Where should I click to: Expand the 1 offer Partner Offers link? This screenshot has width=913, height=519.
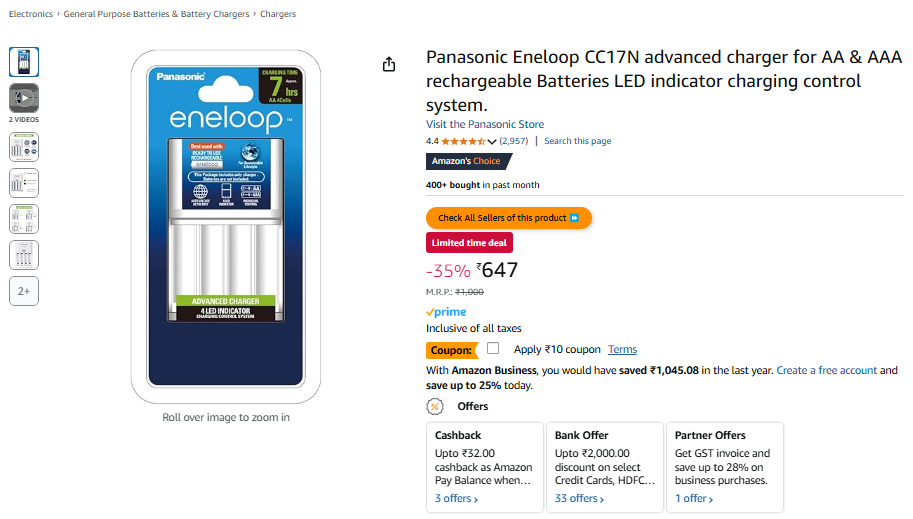click(x=694, y=499)
